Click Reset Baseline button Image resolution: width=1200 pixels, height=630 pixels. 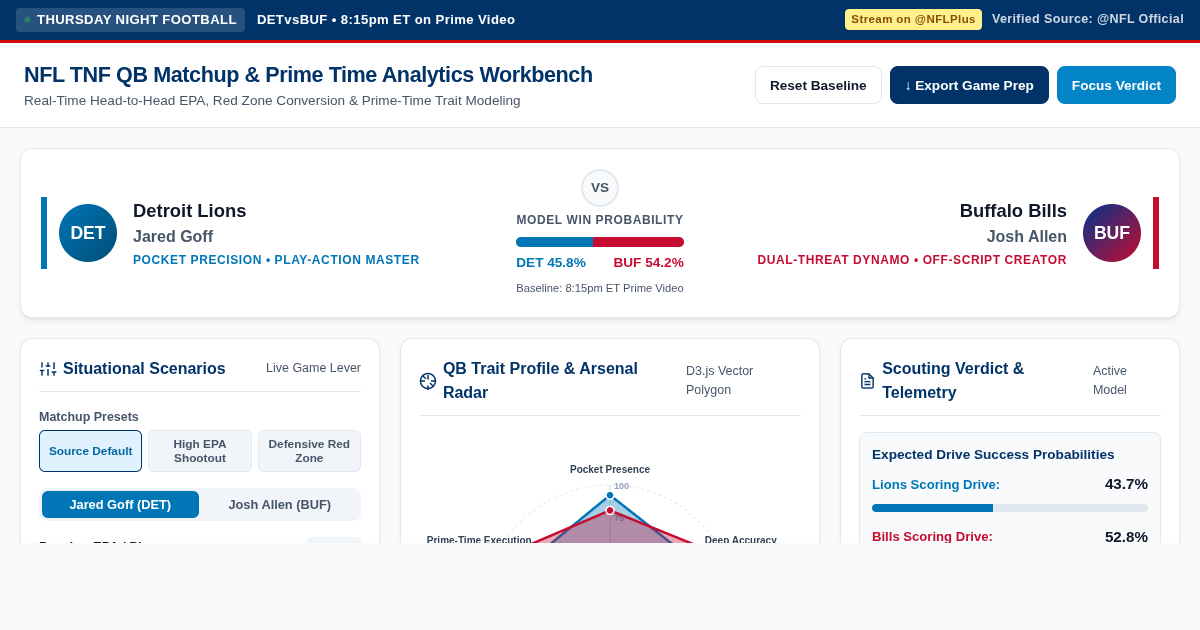(818, 85)
